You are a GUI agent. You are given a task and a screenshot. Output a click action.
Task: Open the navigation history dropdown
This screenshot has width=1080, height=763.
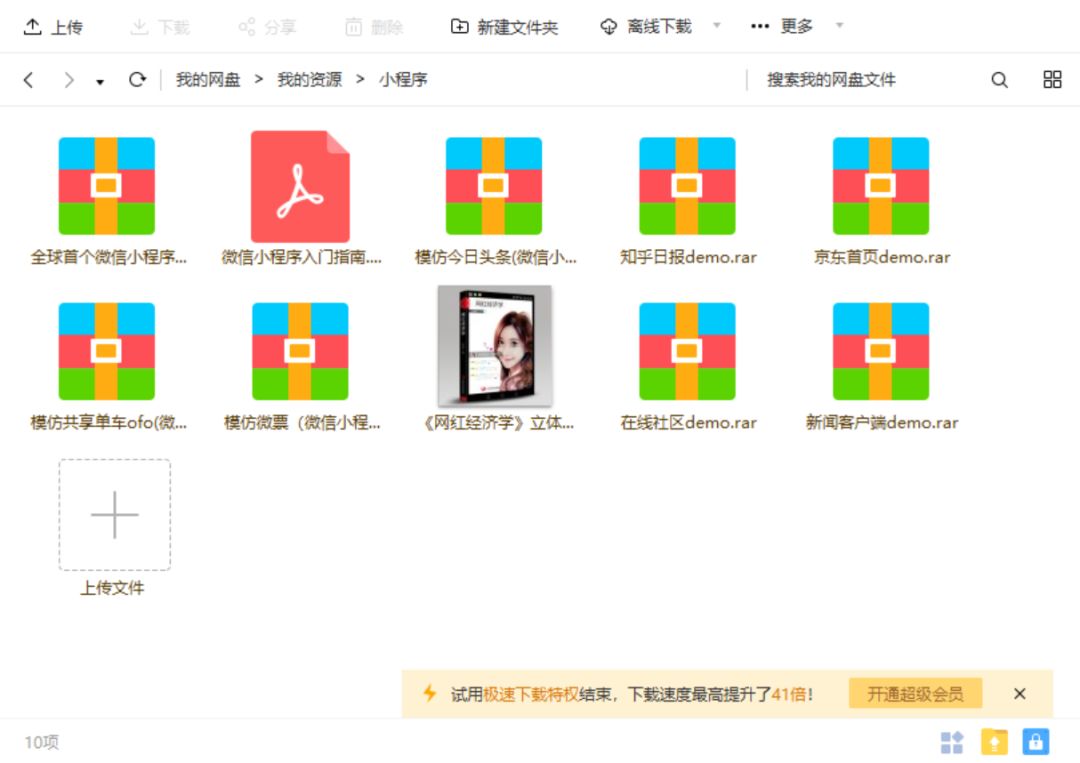point(100,82)
